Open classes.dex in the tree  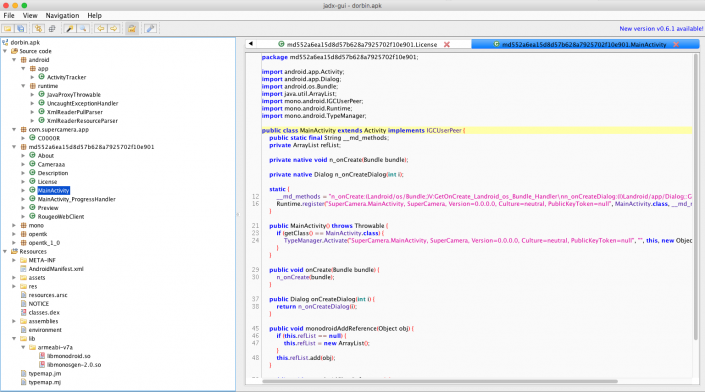click(x=44, y=312)
